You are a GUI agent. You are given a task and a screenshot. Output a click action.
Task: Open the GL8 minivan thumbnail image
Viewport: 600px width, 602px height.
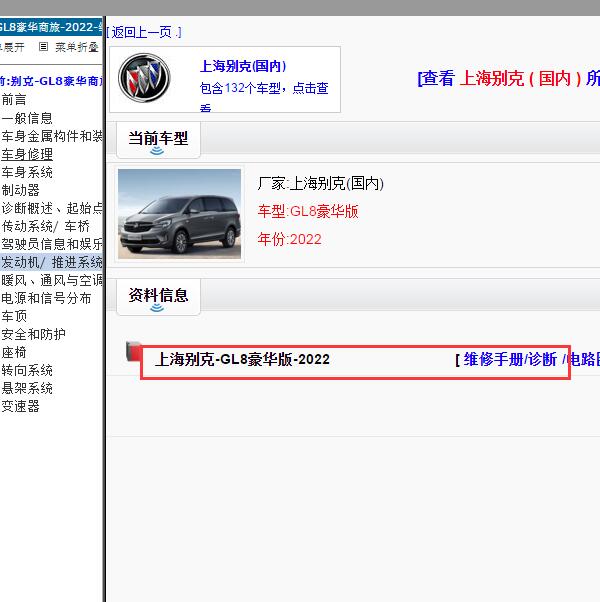(179, 214)
